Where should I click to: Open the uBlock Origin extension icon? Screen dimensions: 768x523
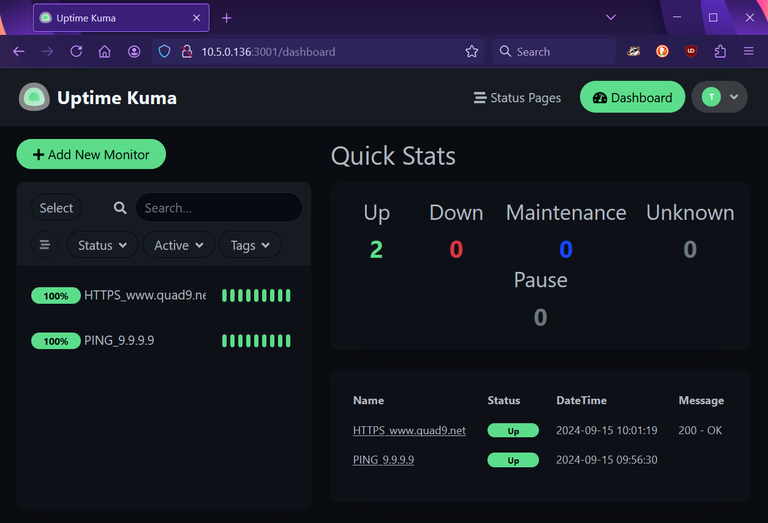tap(691, 51)
